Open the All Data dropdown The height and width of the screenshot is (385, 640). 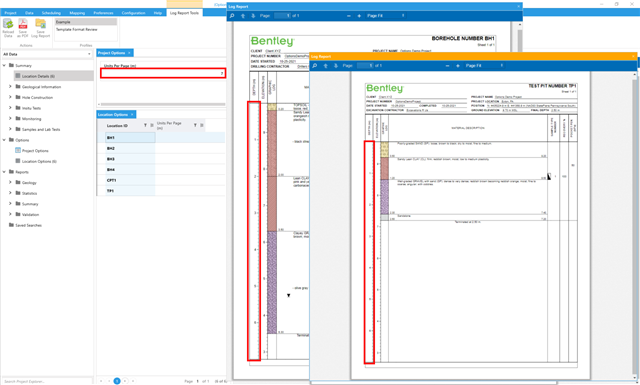pos(47,54)
